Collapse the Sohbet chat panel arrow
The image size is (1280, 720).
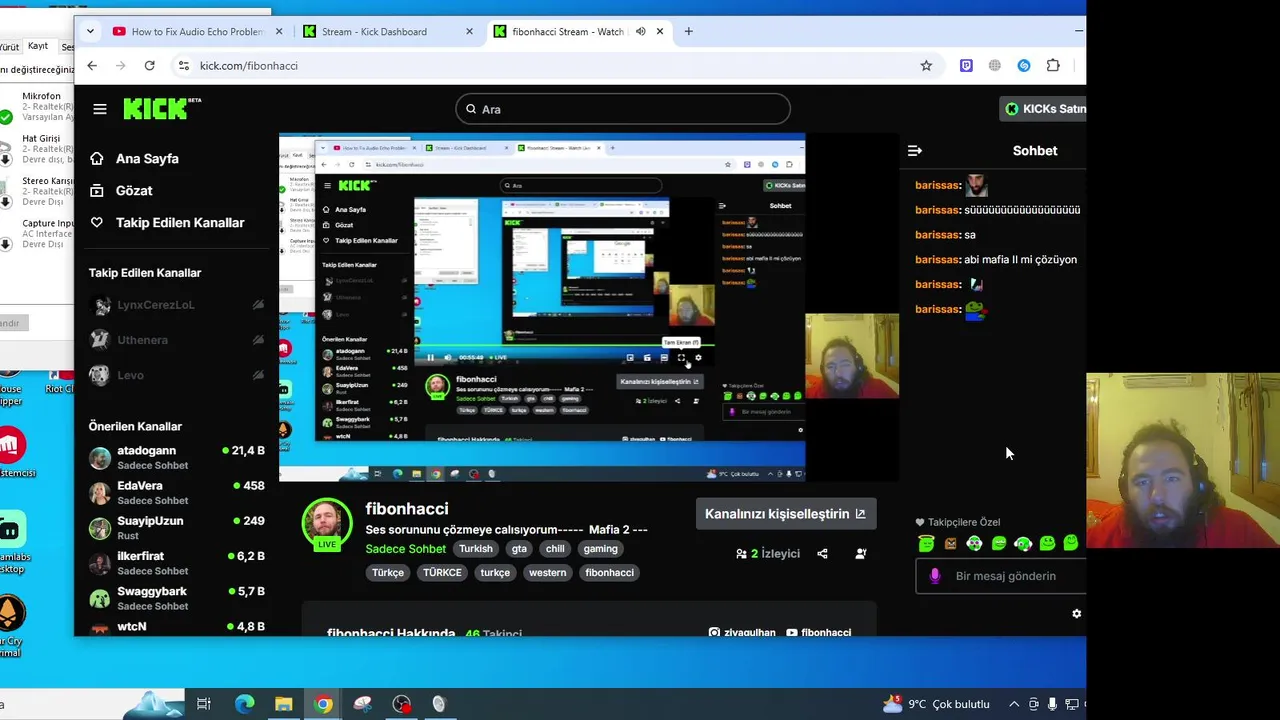pos(914,150)
